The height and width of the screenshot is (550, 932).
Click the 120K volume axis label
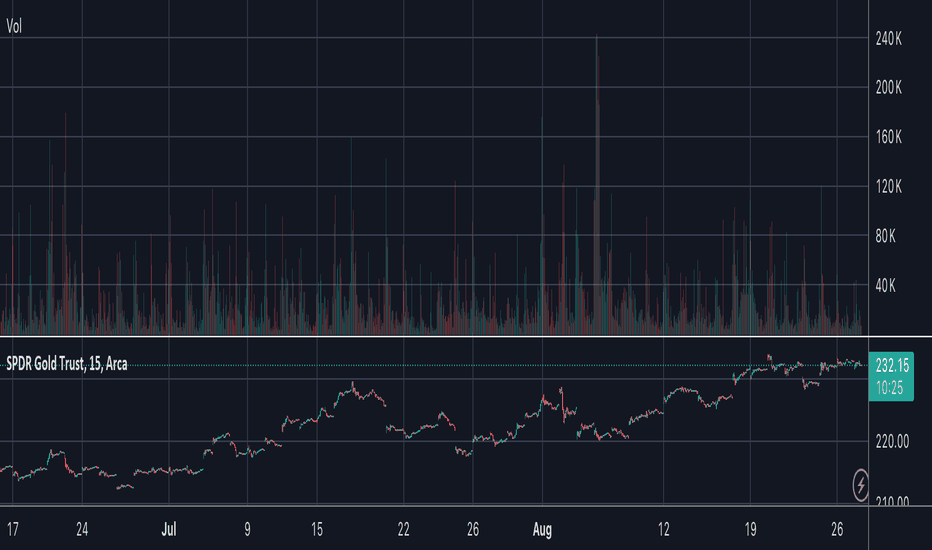[x=889, y=187]
